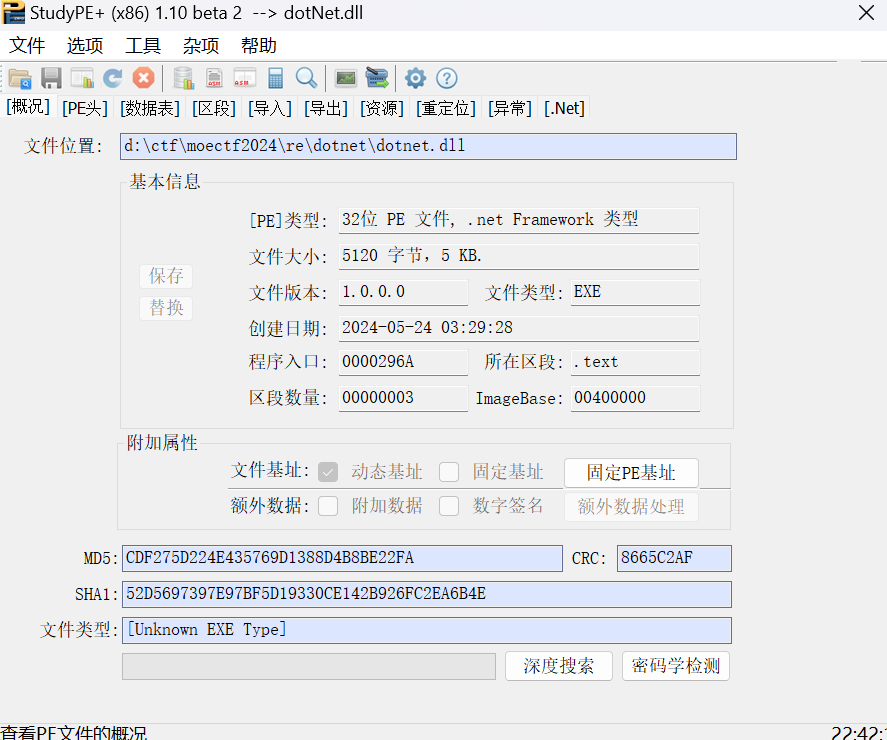Close the StudyPE+ window
The height and width of the screenshot is (740, 887).
pyautogui.click(x=866, y=12)
